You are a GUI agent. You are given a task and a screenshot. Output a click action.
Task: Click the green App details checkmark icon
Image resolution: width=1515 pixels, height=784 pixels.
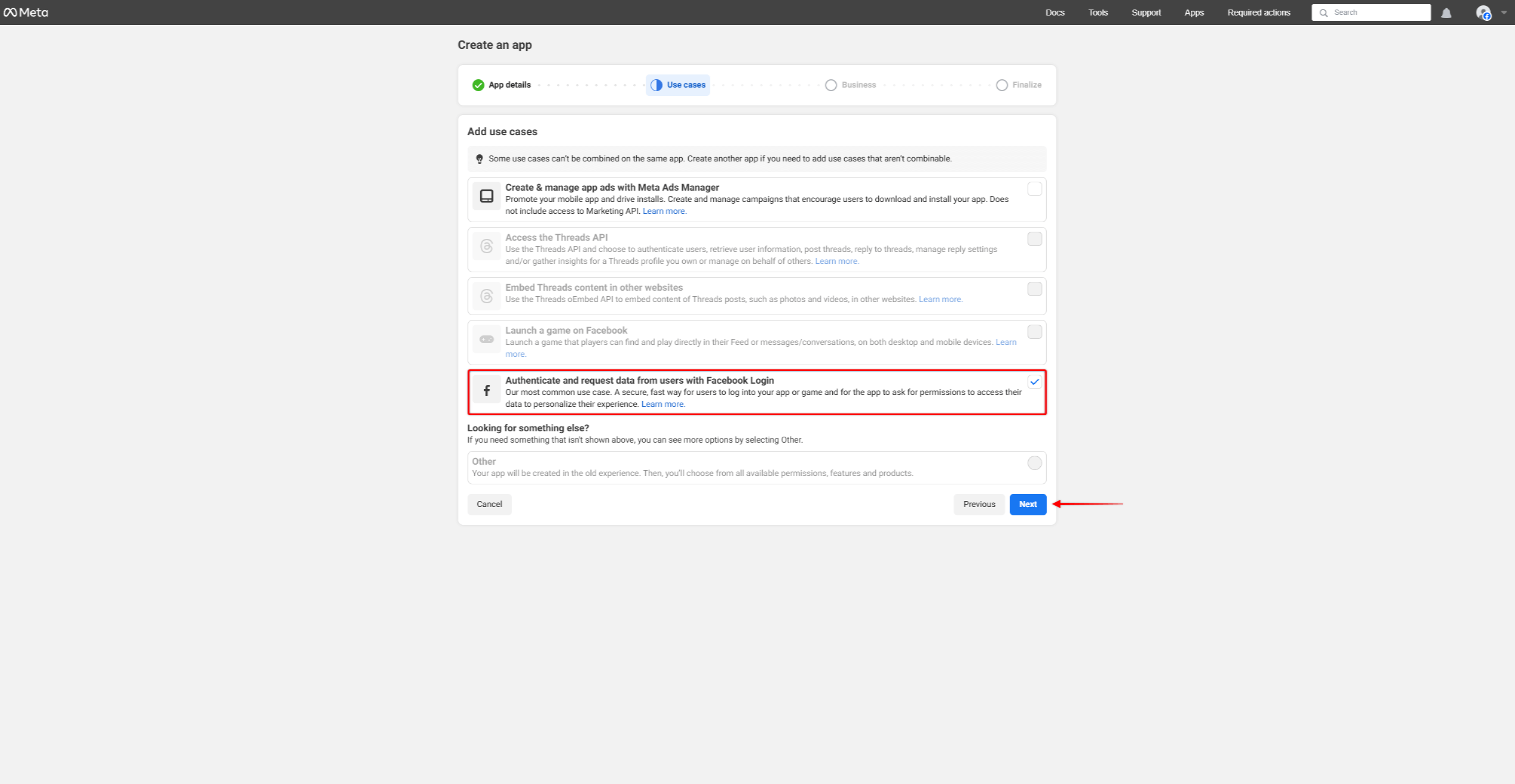click(x=478, y=85)
